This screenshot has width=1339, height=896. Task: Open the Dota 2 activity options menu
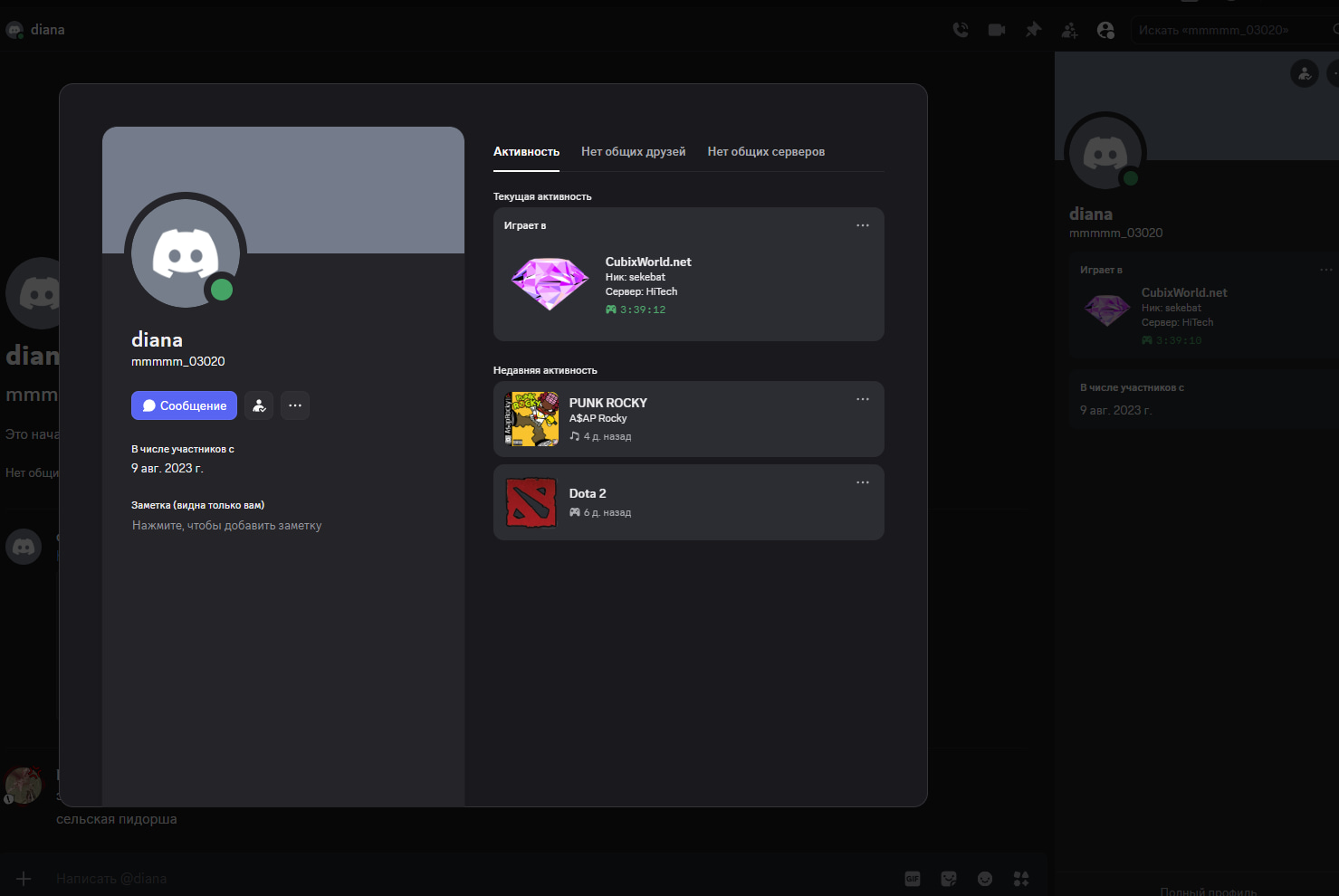tap(863, 482)
